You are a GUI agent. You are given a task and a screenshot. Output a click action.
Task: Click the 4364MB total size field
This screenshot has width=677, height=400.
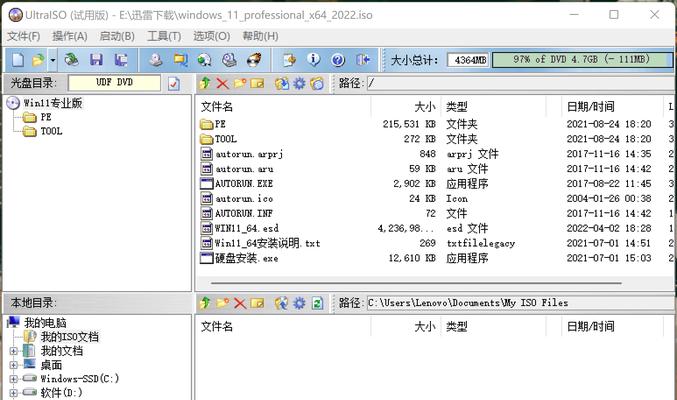coord(468,60)
